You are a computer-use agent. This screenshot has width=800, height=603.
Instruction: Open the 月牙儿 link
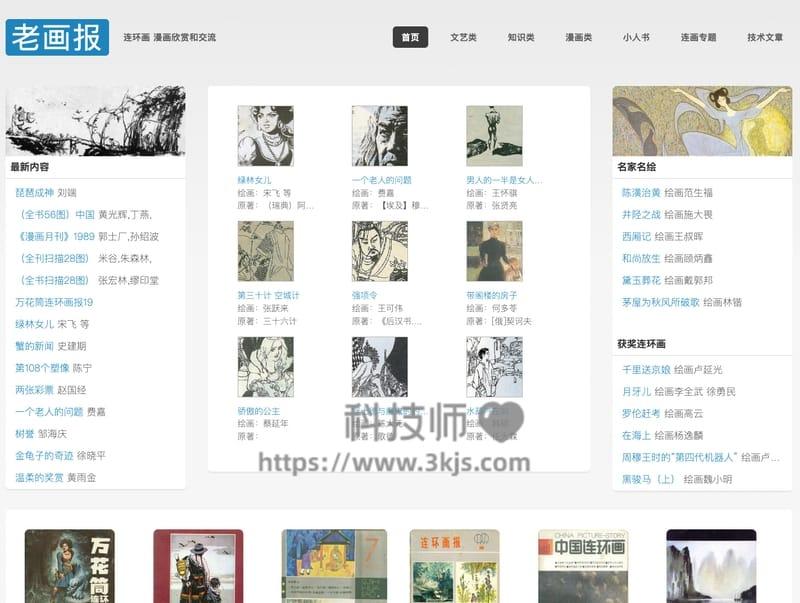pos(636,392)
